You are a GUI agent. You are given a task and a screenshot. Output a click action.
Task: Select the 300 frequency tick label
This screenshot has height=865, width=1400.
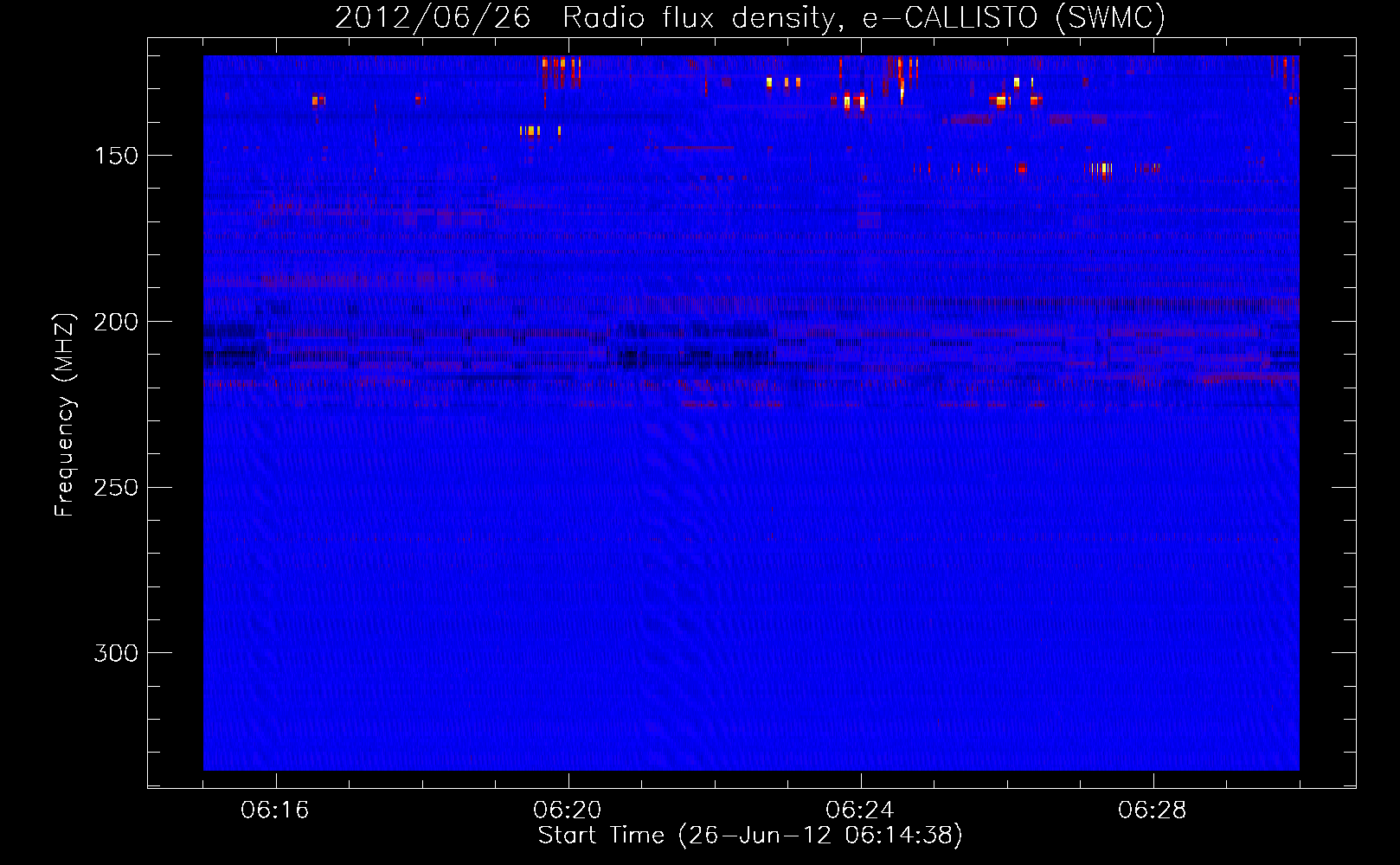coord(116,653)
